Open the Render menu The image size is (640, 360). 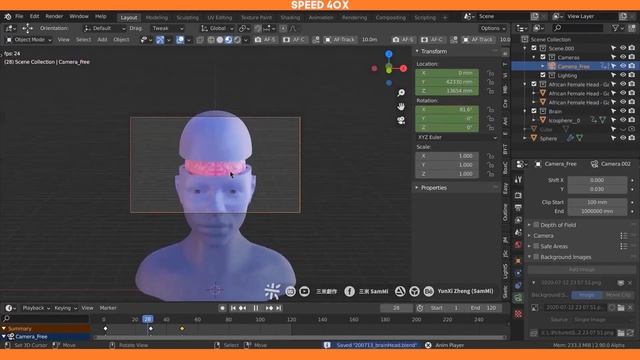pyautogui.click(x=54, y=17)
